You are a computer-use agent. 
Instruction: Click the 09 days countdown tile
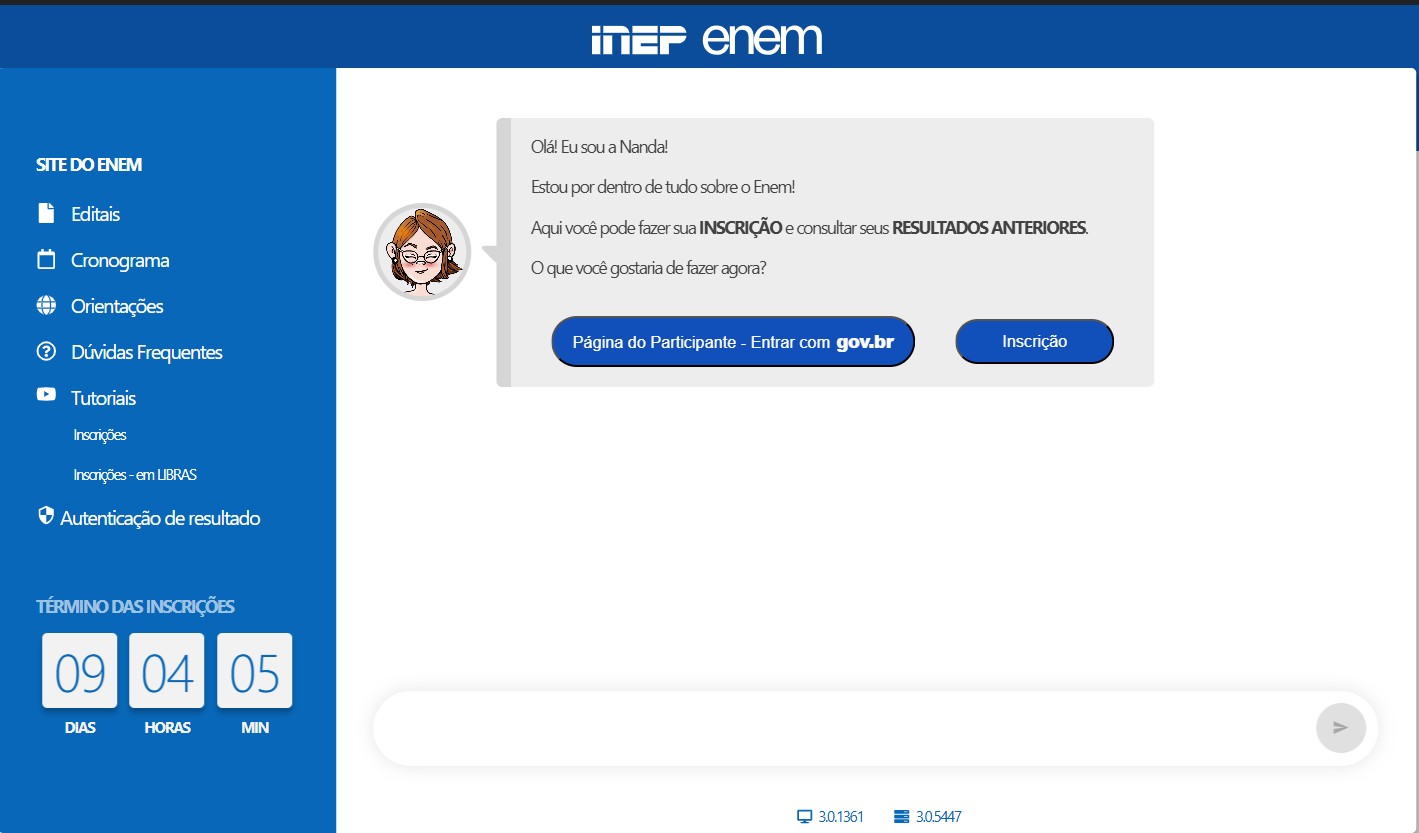point(80,670)
